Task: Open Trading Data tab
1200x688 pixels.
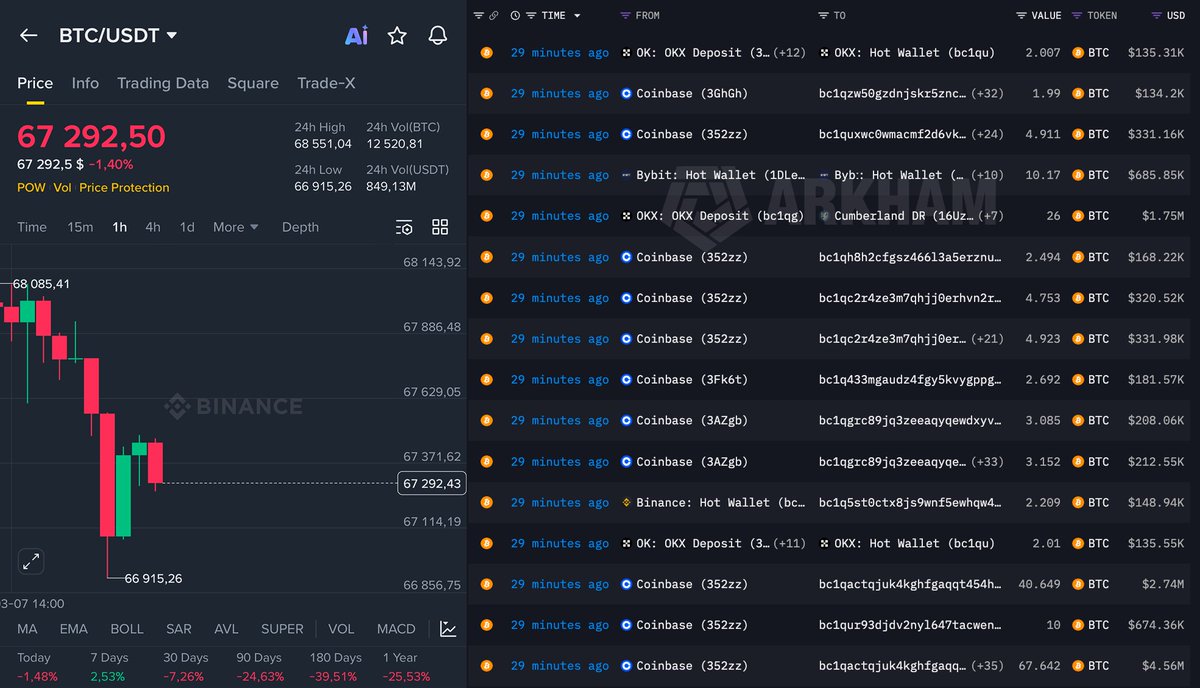Action: 163,83
